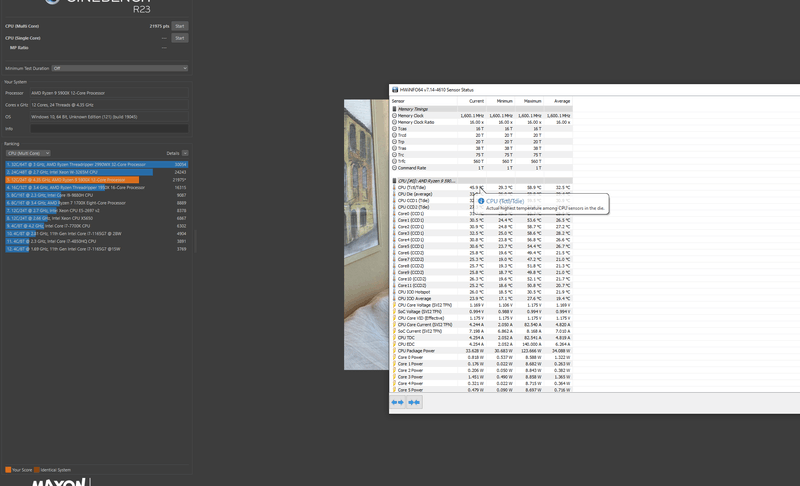800x486 pixels.
Task: Click the thermometer icon beside CPU (Tctl/Tdie)
Action: click(x=394, y=188)
